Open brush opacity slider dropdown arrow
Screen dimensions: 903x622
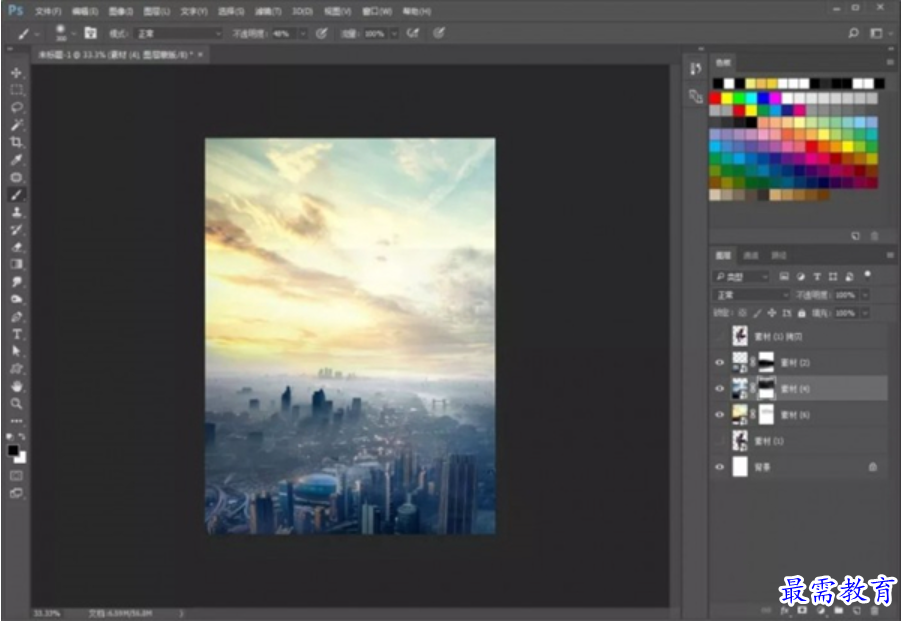click(x=302, y=33)
